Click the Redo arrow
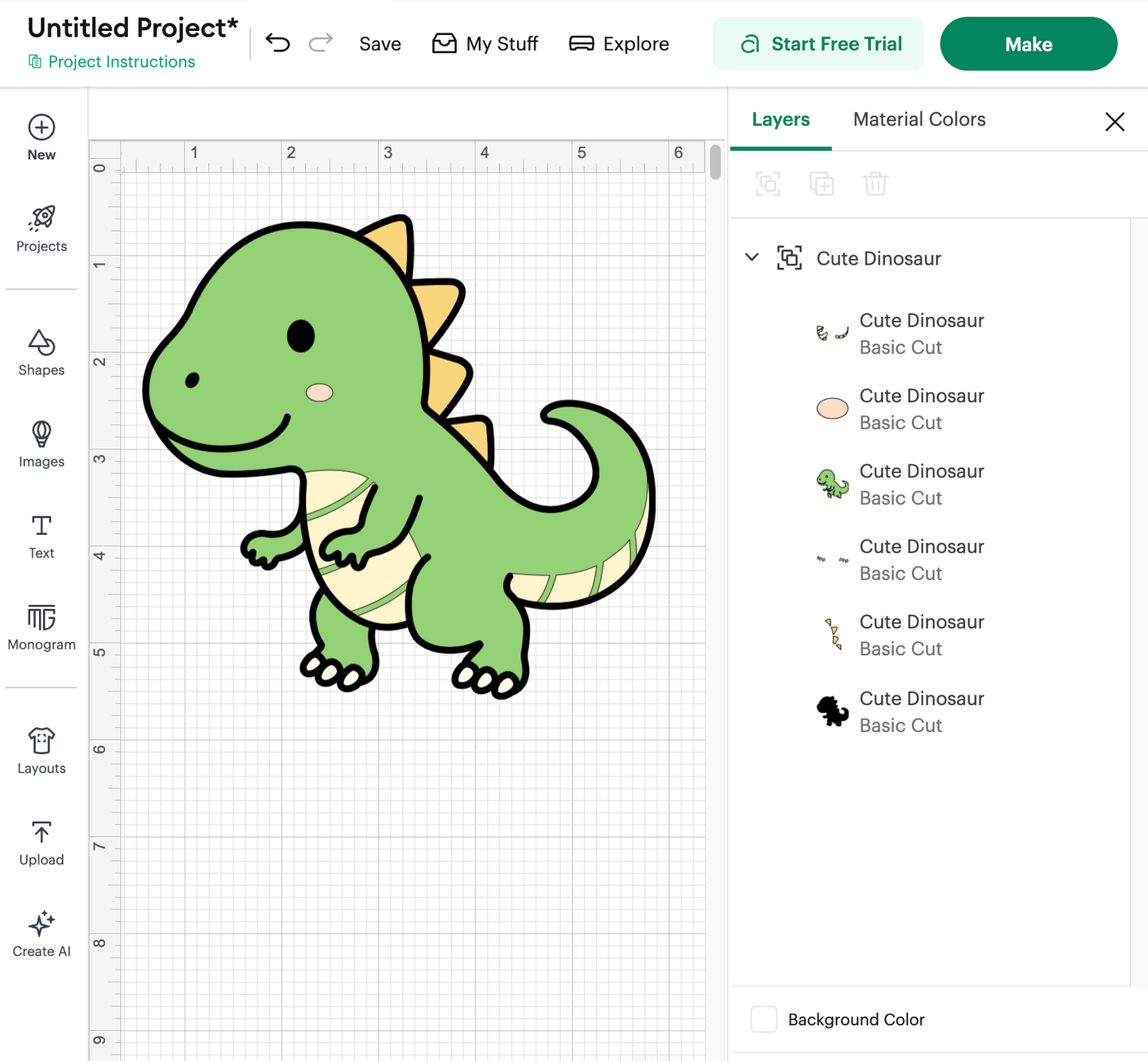 320,43
